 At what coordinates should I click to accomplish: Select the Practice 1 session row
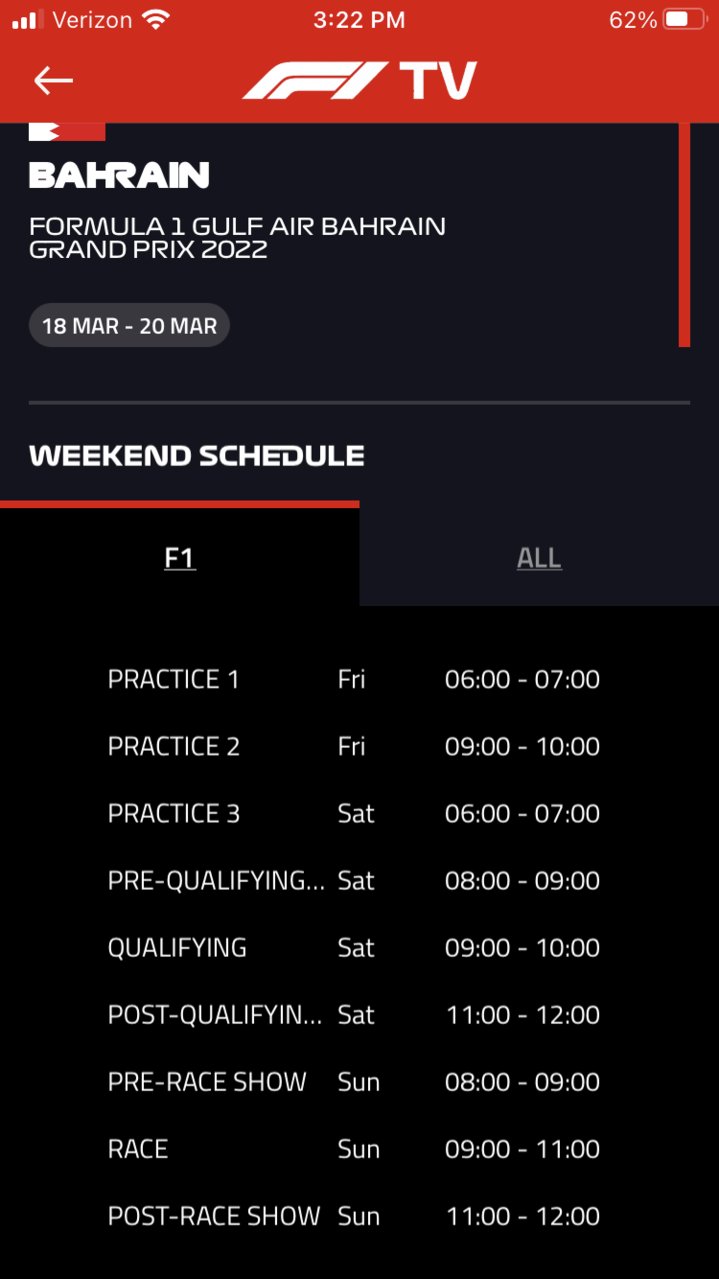point(354,680)
